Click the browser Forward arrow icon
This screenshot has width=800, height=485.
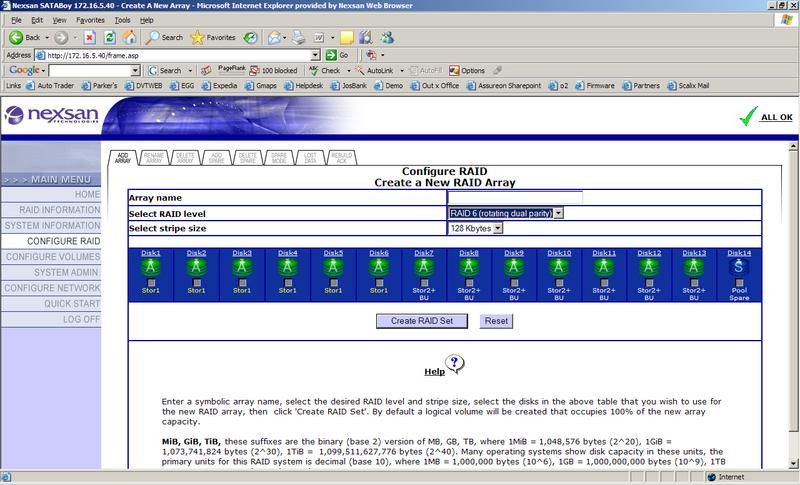[x=61, y=37]
